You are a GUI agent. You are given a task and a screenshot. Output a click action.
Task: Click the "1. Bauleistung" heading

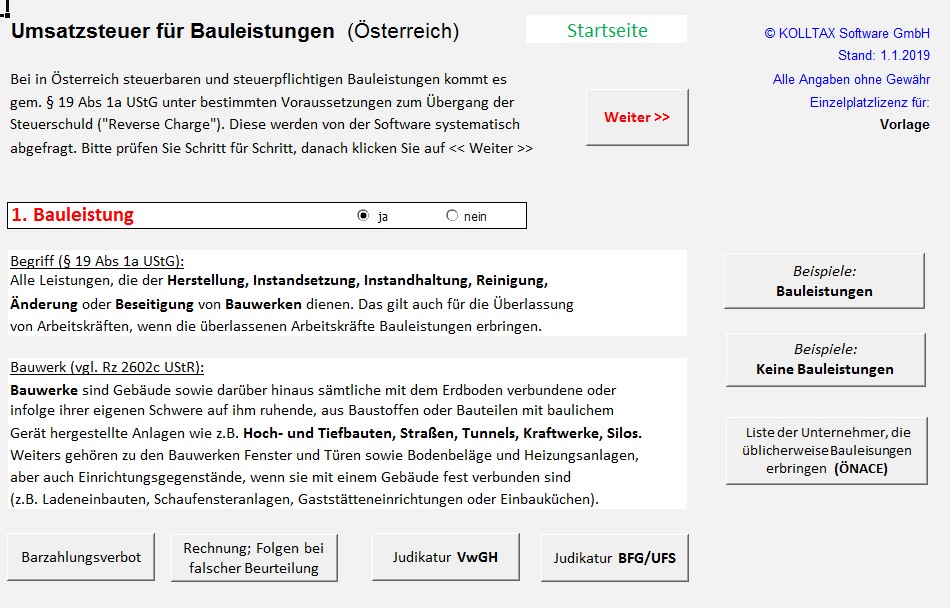(73, 215)
